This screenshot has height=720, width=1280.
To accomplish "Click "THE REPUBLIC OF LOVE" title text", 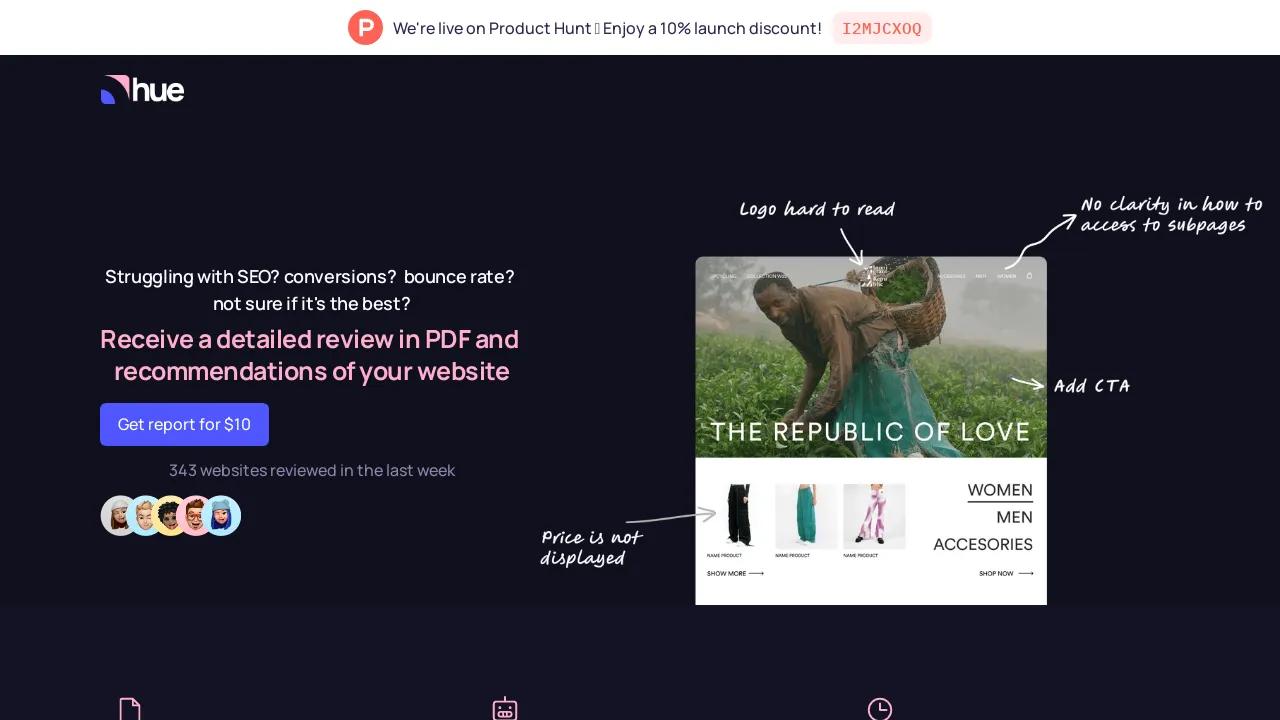I will tap(870, 432).
